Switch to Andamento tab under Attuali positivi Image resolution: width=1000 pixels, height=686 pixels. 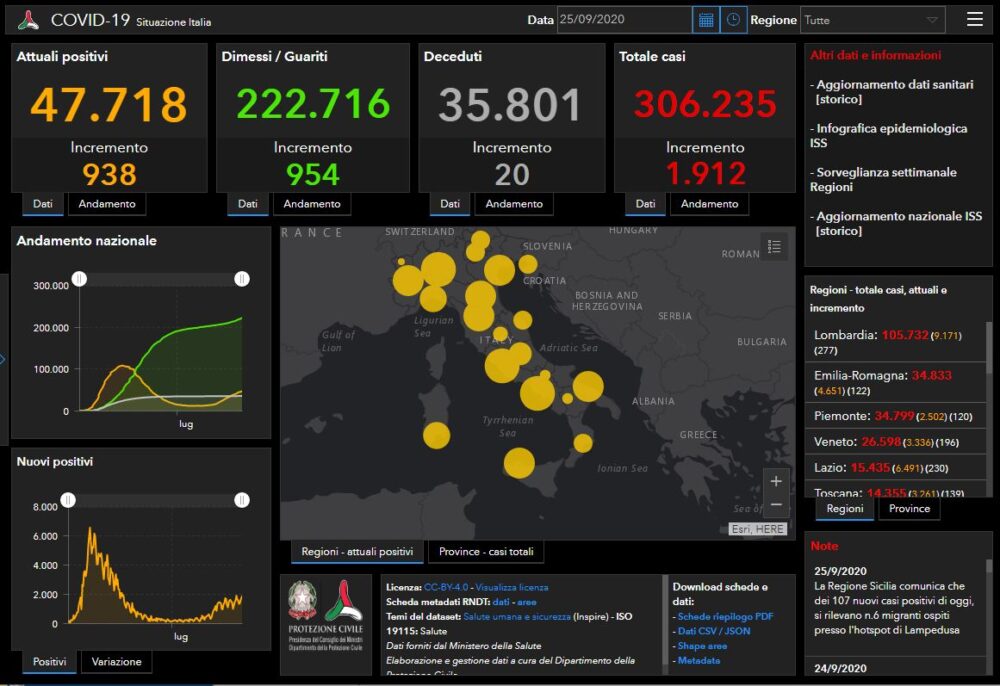coord(107,204)
